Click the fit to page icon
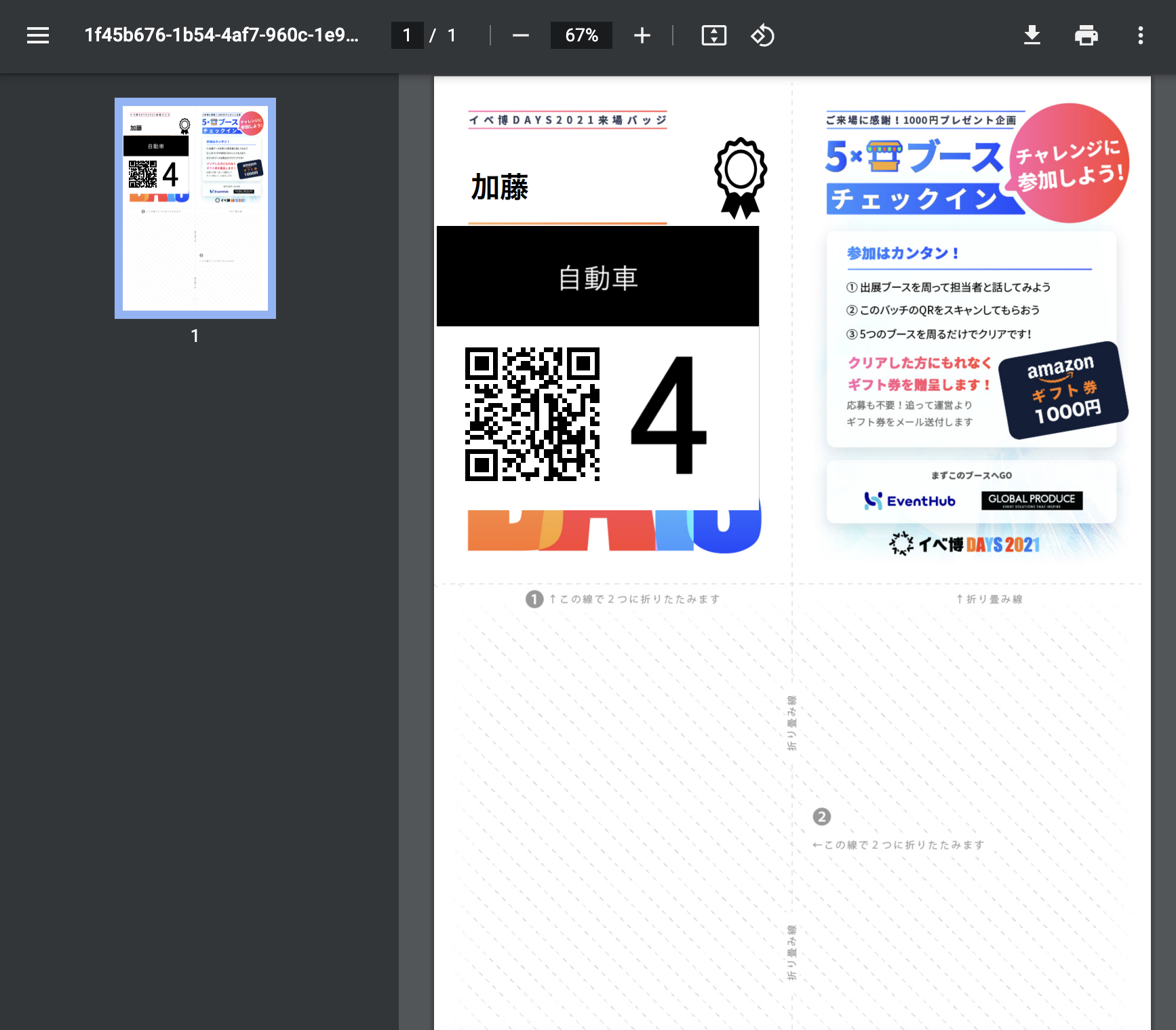This screenshot has width=1176, height=1030. point(713,35)
